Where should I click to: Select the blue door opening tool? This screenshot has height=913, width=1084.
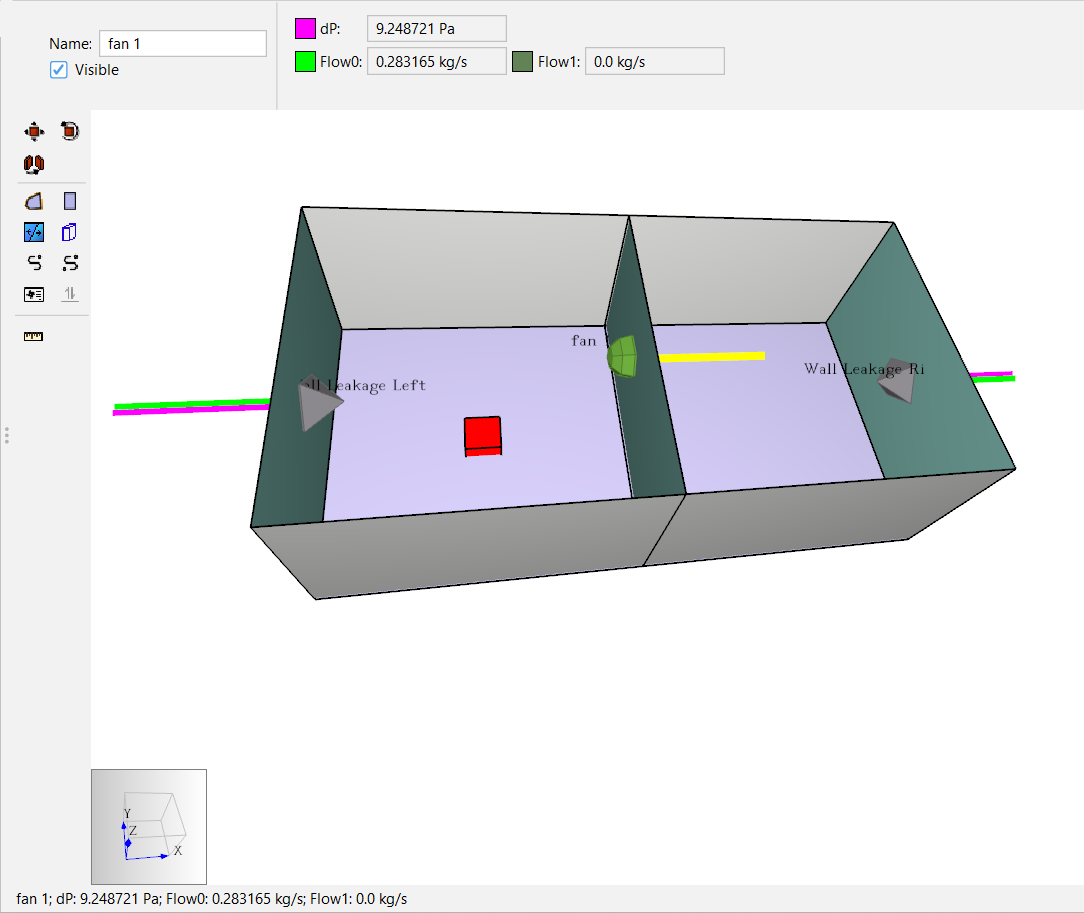pyautogui.click(x=70, y=232)
